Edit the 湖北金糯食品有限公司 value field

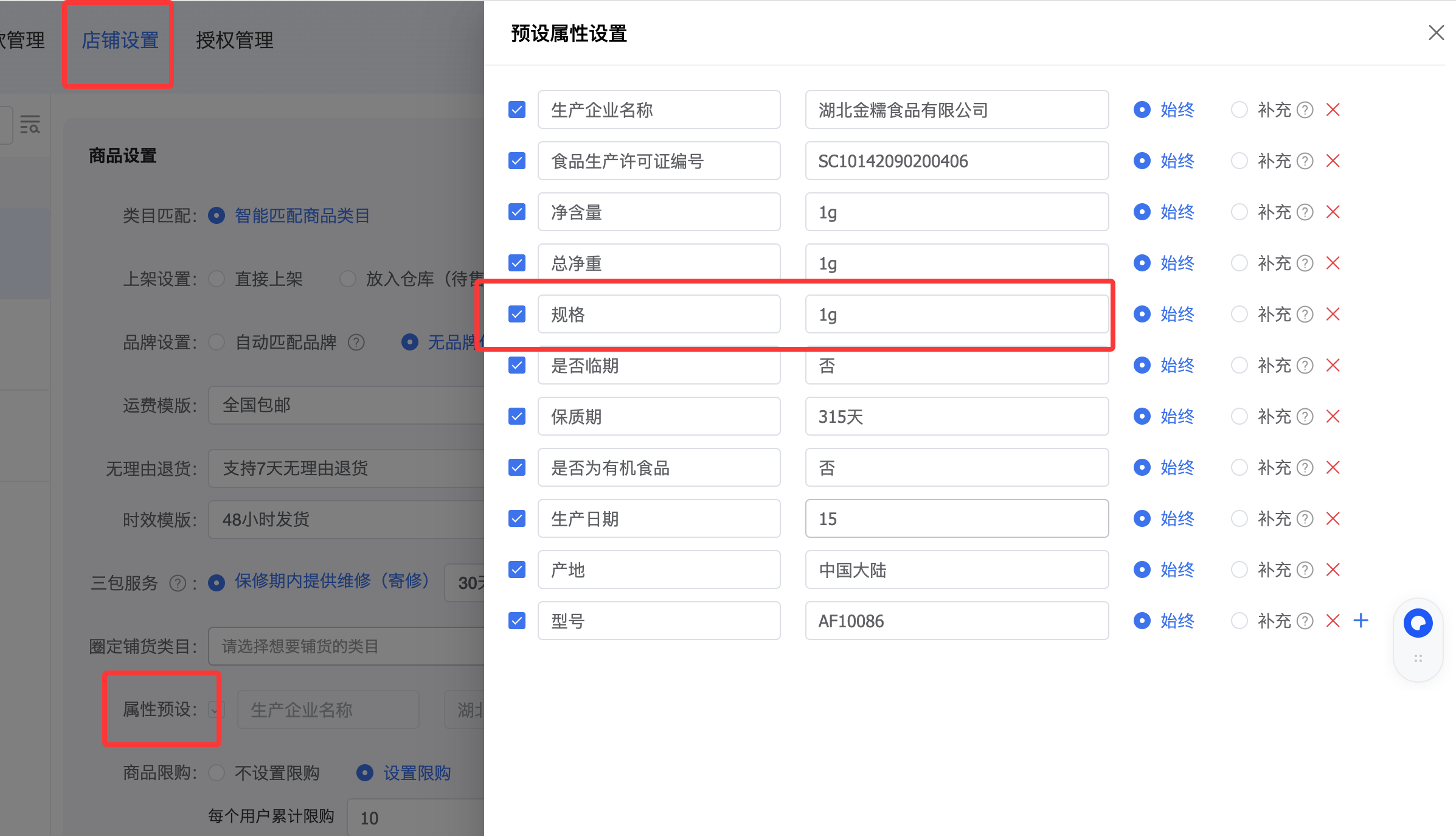956,110
